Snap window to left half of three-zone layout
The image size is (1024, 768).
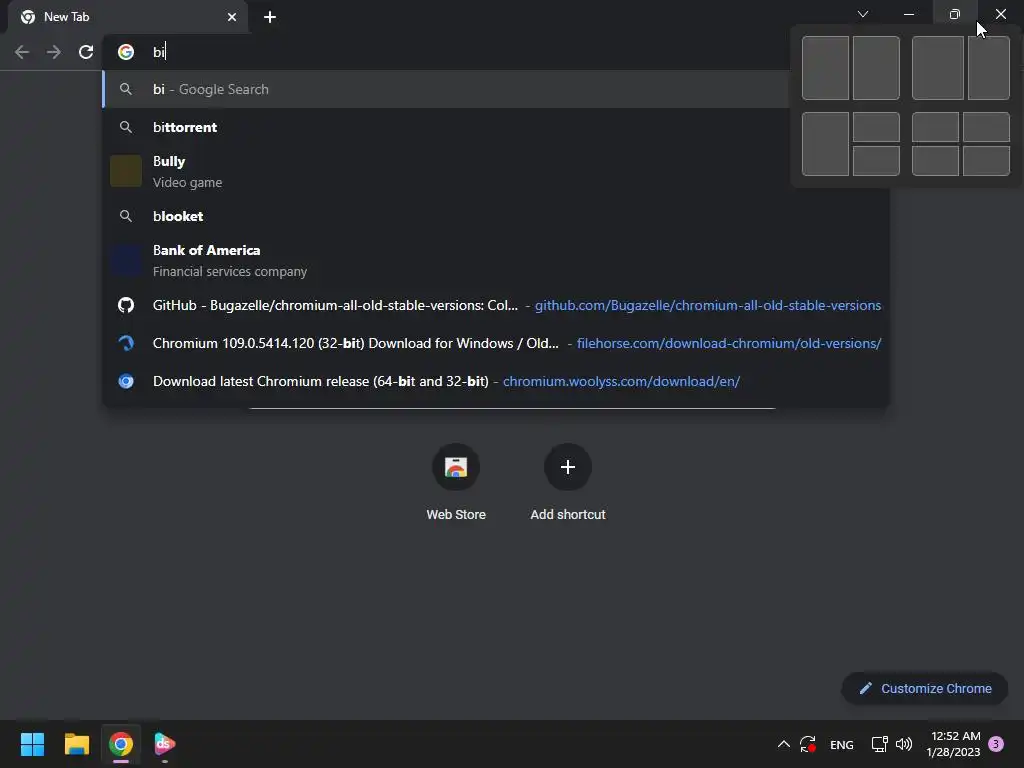pyautogui.click(x=825, y=144)
